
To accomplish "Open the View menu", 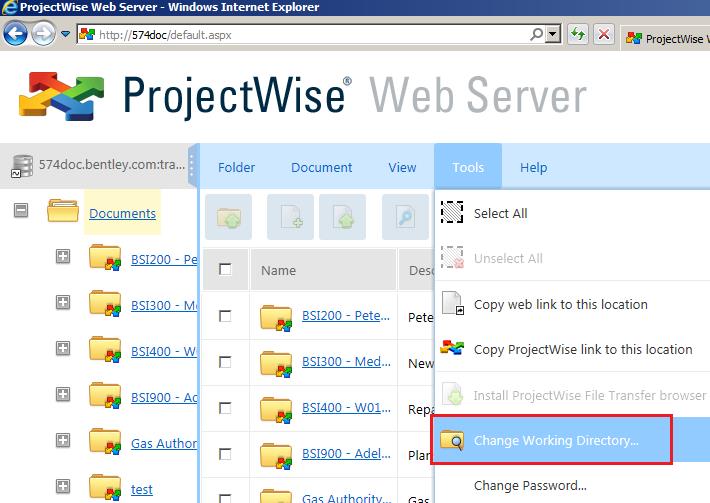I will pyautogui.click(x=402, y=168).
